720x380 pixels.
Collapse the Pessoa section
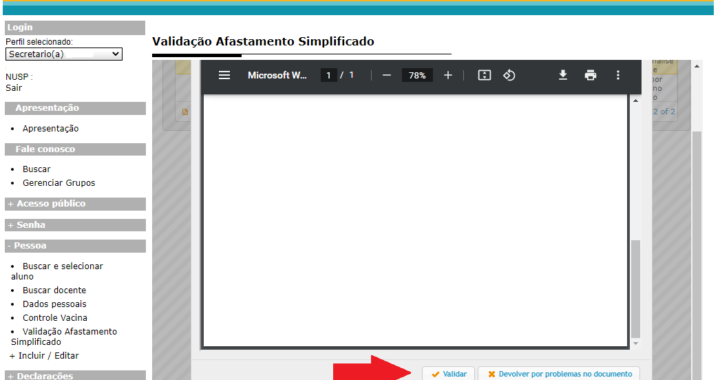pos(75,246)
